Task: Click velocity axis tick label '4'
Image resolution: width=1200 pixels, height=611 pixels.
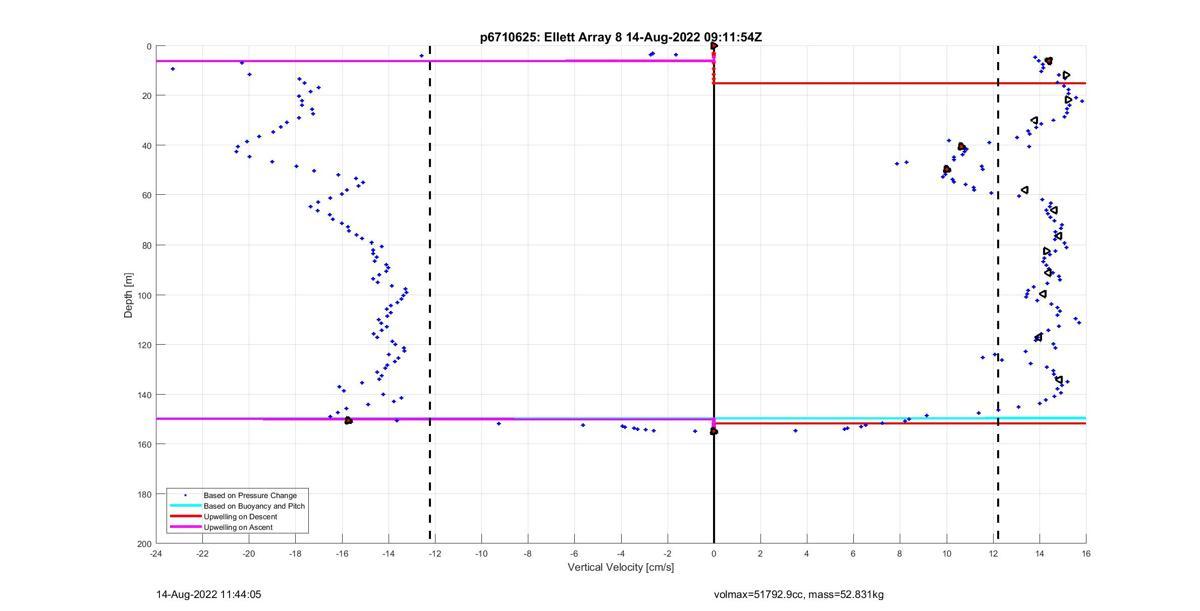Action: tap(807, 553)
